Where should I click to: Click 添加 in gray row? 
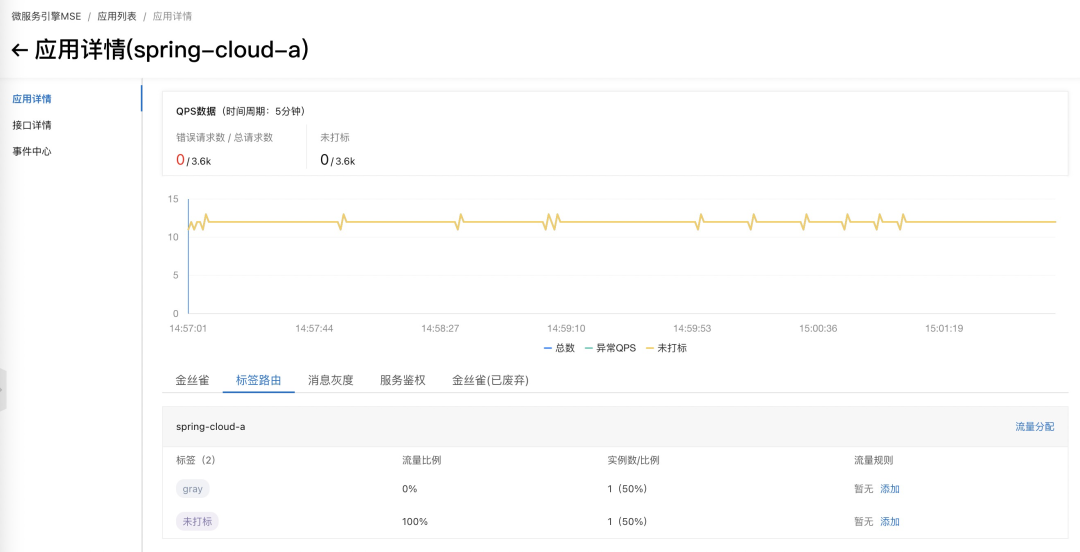[x=890, y=489]
